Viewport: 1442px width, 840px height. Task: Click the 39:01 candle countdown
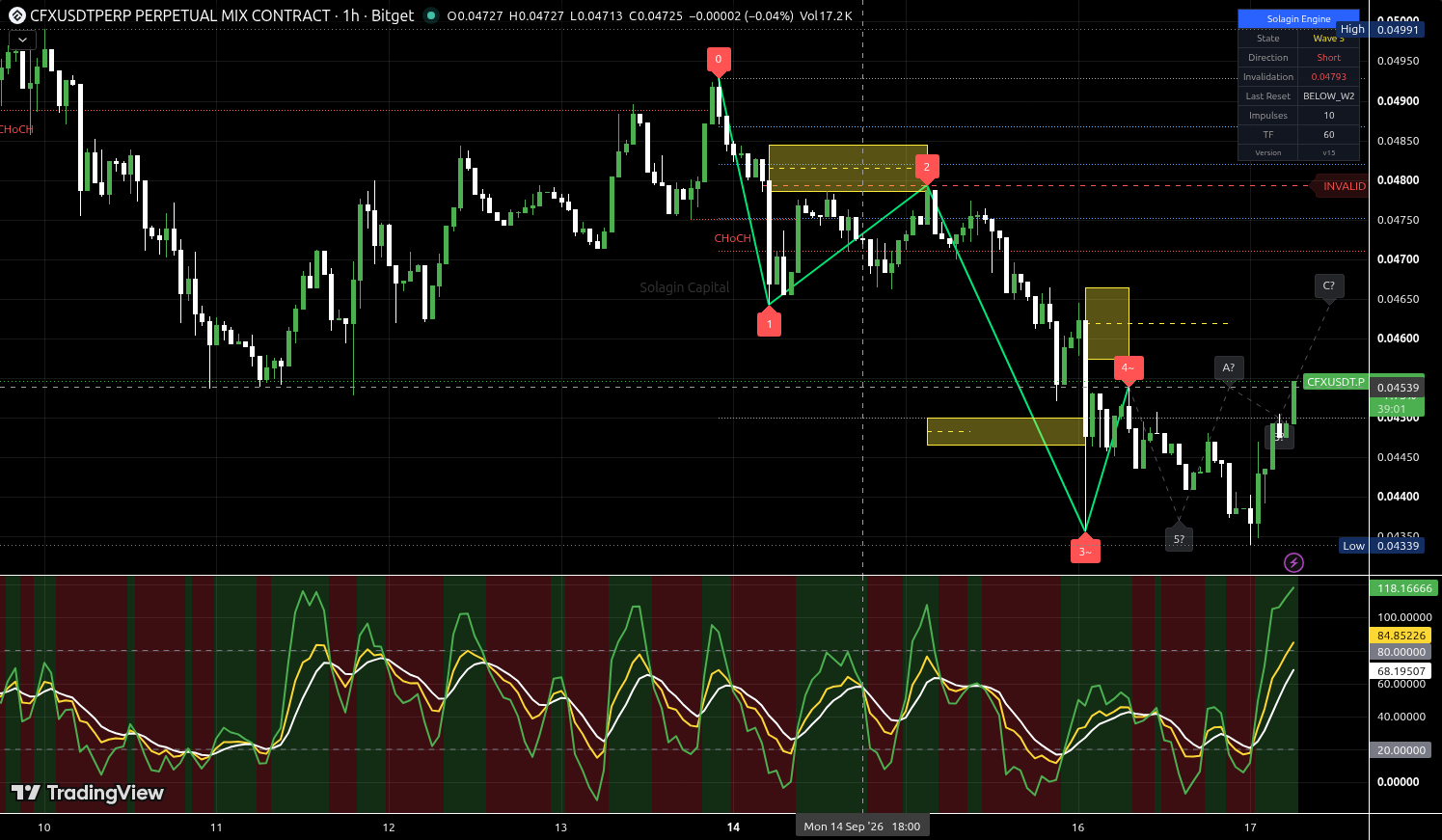(1392, 409)
